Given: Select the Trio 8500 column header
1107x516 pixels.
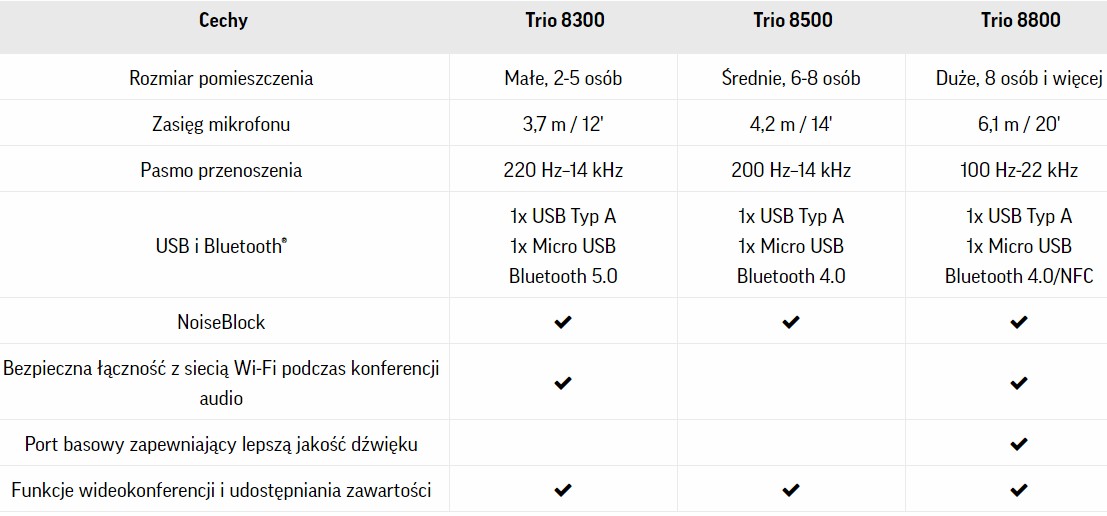Looking at the screenshot, I should click(x=791, y=20).
